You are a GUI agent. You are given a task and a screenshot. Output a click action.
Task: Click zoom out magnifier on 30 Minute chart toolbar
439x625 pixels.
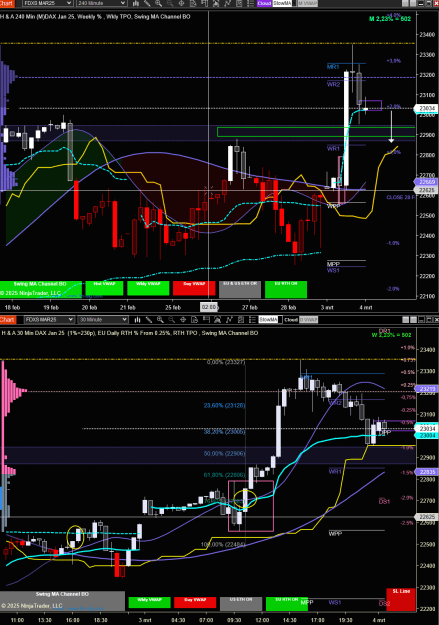click(x=171, y=320)
